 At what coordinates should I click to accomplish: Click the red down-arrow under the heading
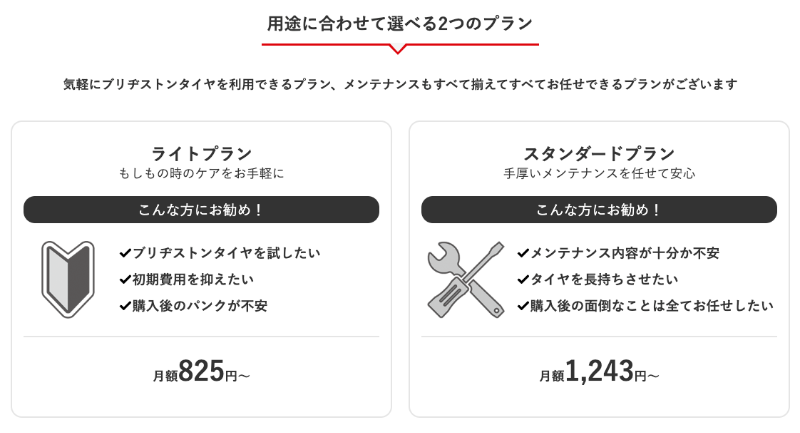coord(399,48)
